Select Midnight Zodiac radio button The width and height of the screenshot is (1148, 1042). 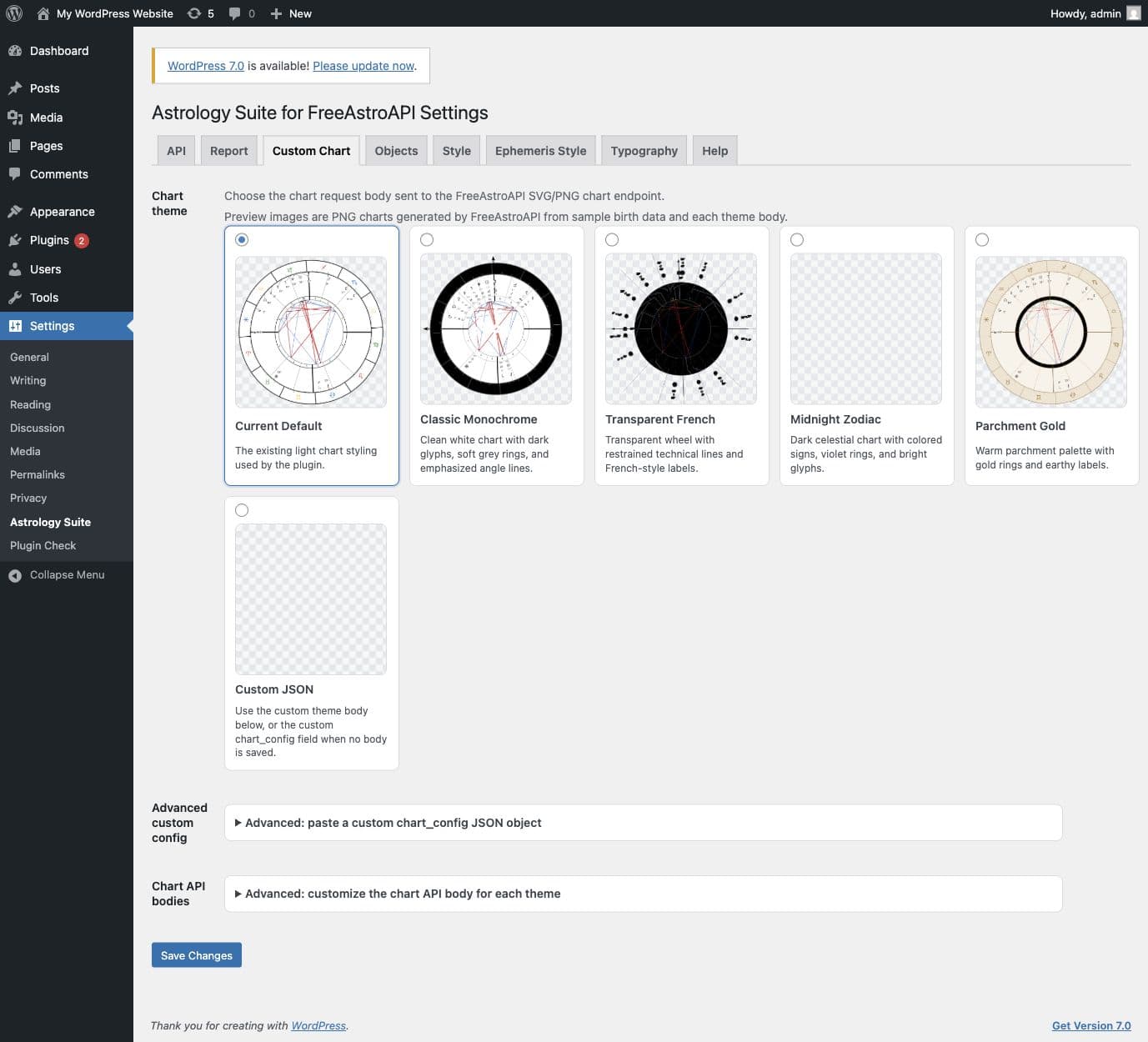(x=797, y=240)
